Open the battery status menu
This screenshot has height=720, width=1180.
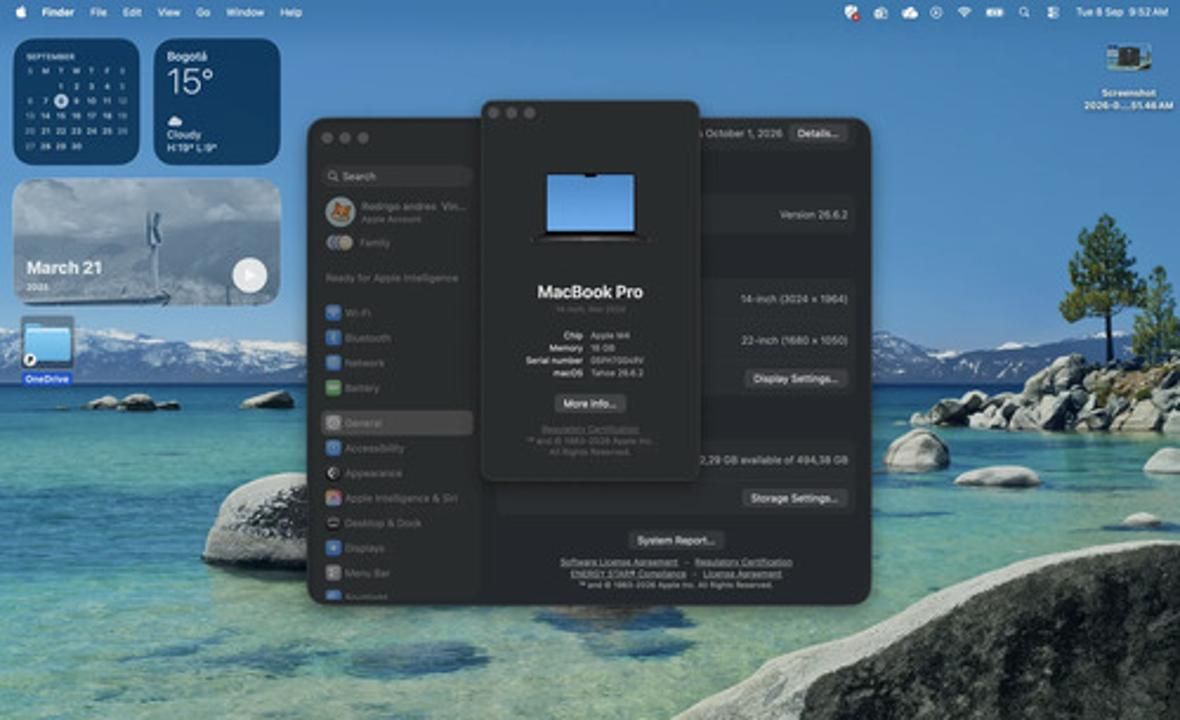995,13
